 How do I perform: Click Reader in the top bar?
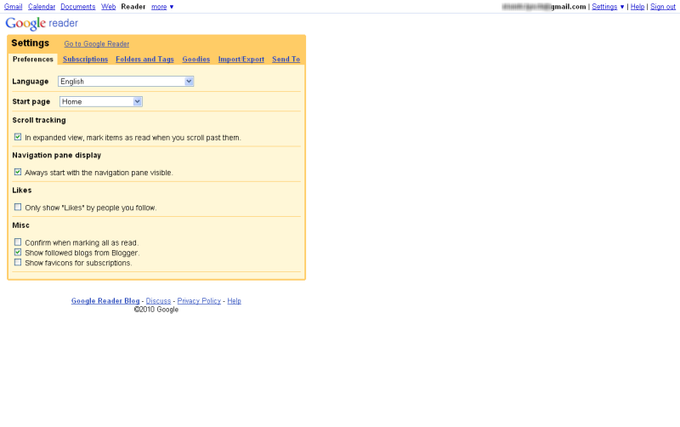click(133, 7)
